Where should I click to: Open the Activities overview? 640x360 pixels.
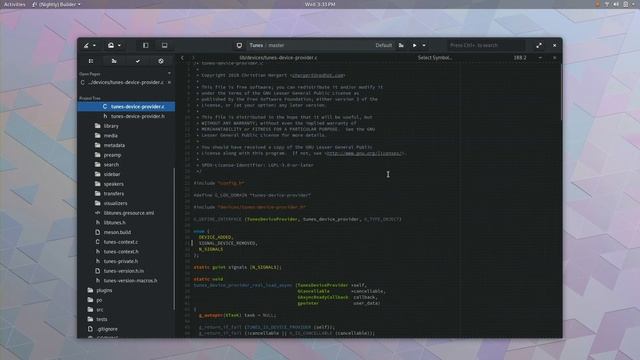point(15,4)
